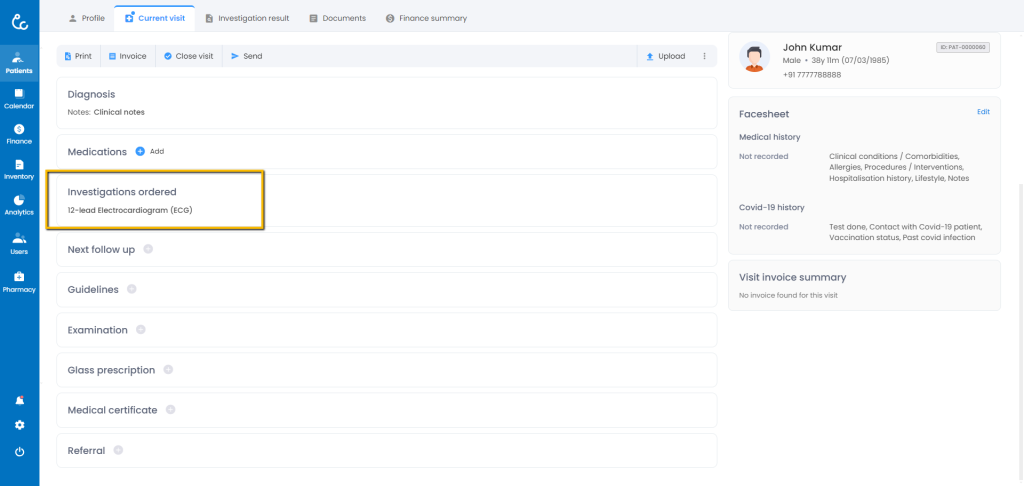This screenshot has width=1024, height=486.
Task: Click Add next to Medications
Action: coord(149,152)
